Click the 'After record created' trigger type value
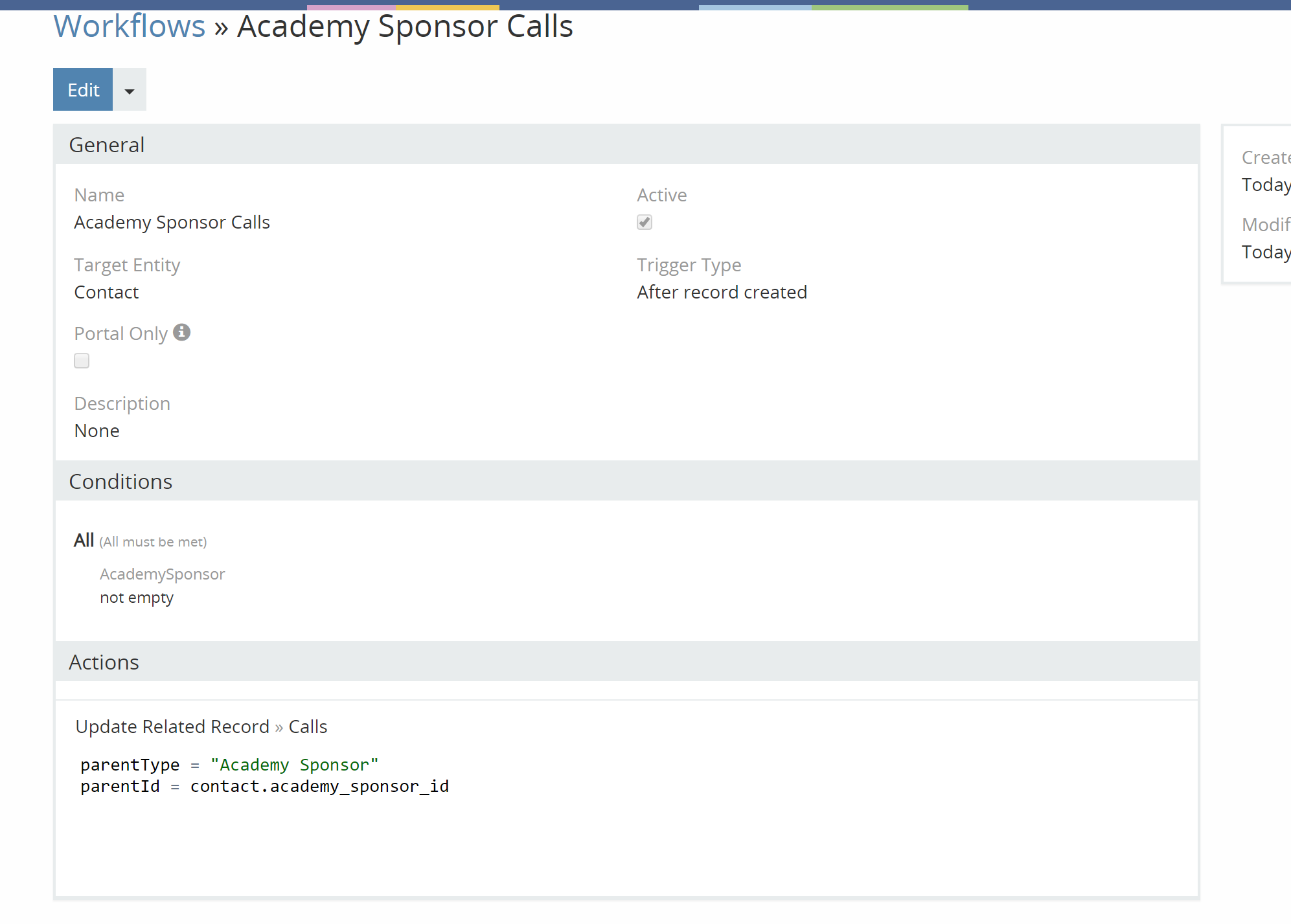1291x924 pixels. 722,292
